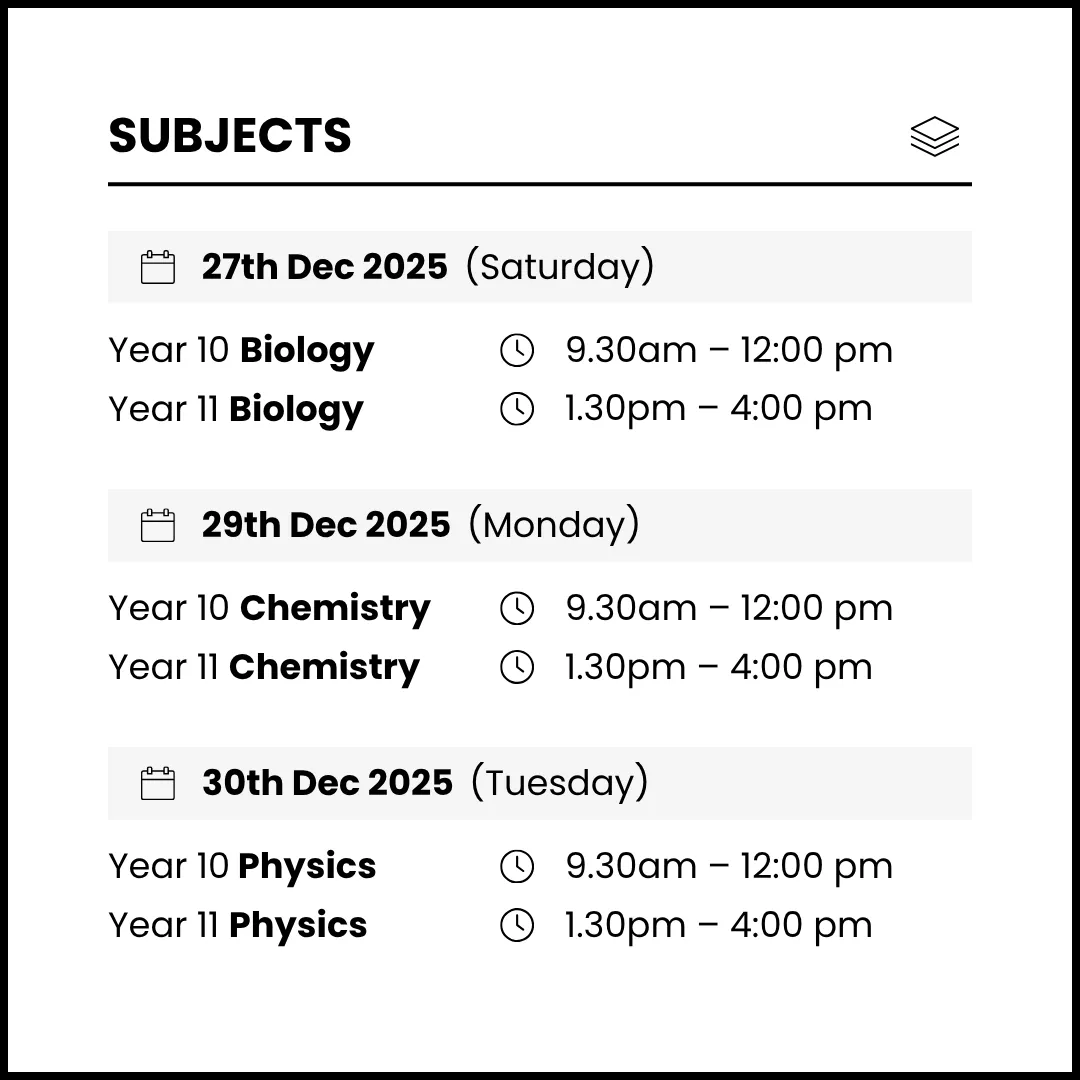Click the clock icon for Year 10 Chemistry
The image size is (1080, 1080).
click(517, 608)
